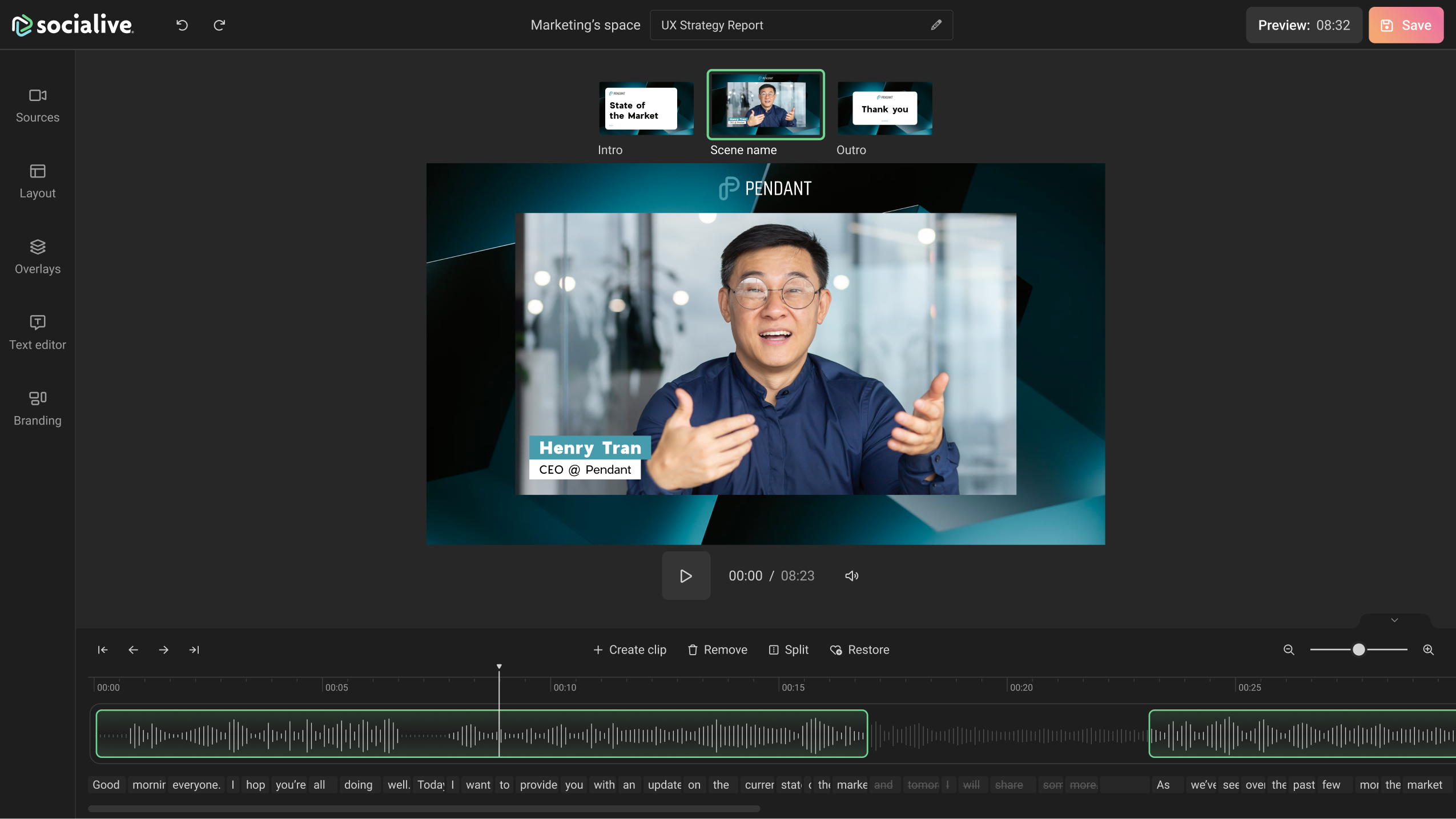Restore removed clip segments

[x=859, y=649]
